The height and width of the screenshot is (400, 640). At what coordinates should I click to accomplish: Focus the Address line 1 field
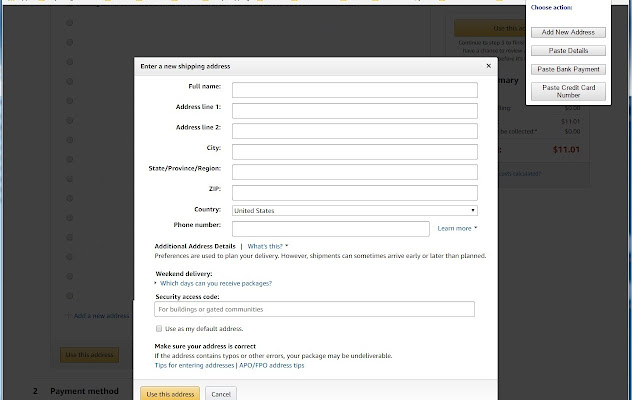354,110
